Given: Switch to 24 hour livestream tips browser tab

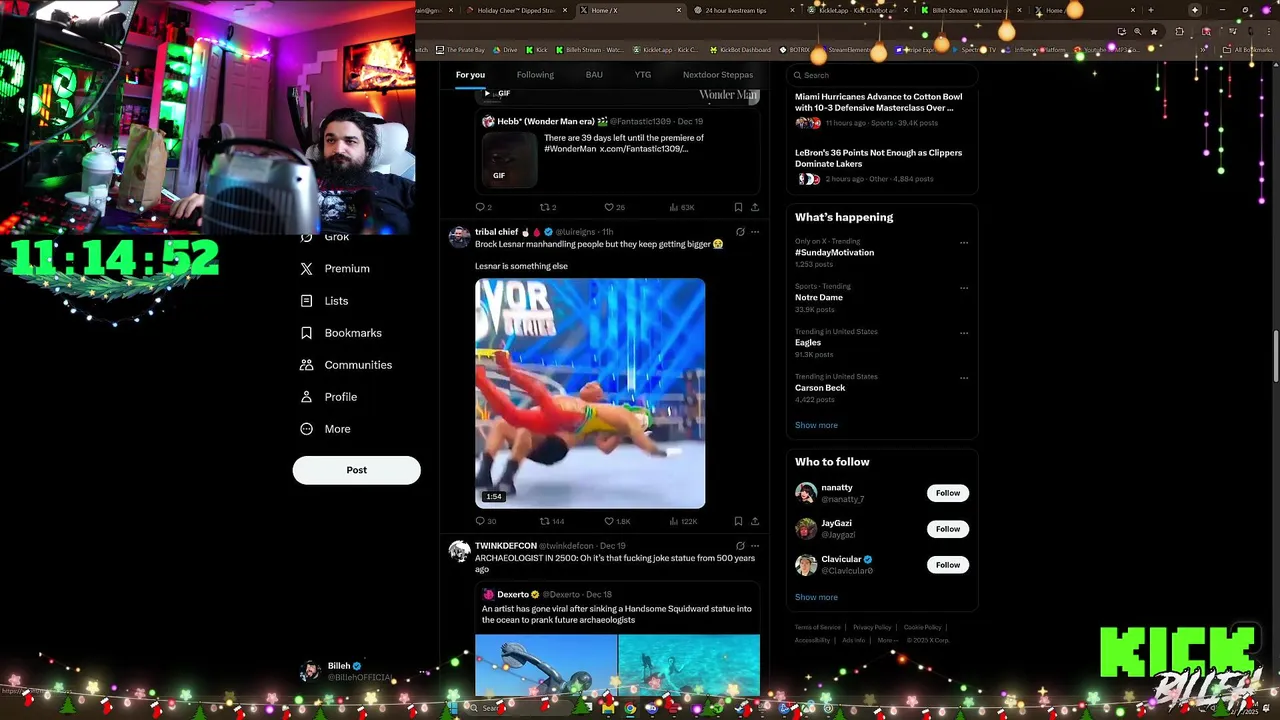Looking at the screenshot, I should [745, 10].
